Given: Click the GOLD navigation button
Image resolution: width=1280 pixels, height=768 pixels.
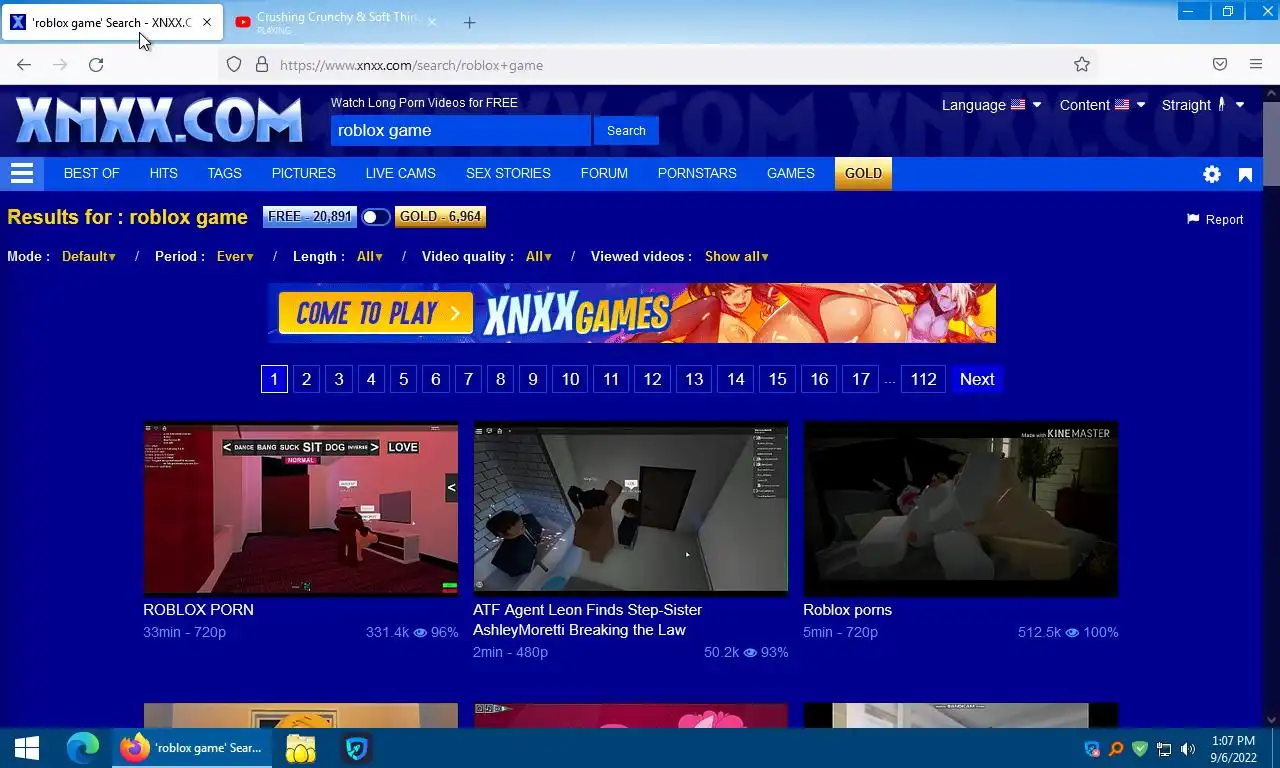Looking at the screenshot, I should point(863,173).
